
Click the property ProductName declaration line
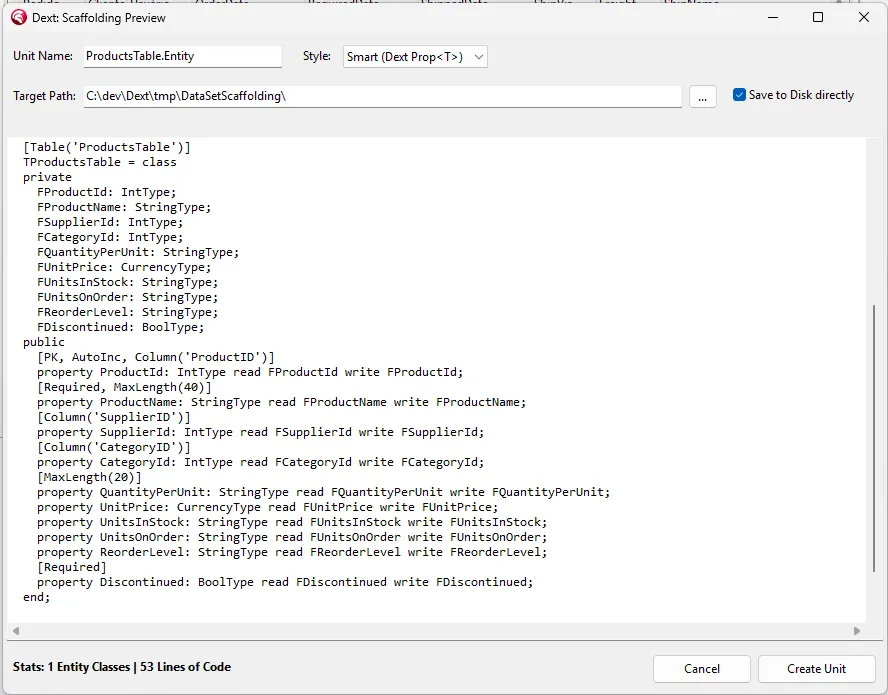(x=281, y=403)
